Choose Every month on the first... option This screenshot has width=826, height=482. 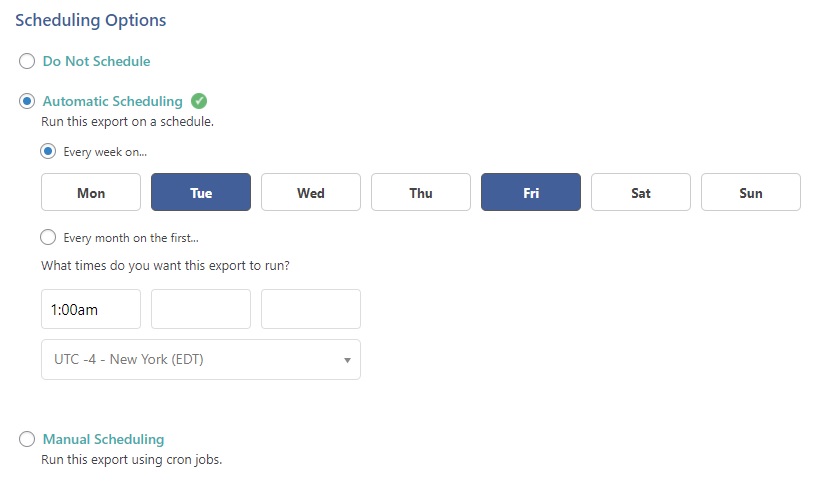[x=48, y=238]
